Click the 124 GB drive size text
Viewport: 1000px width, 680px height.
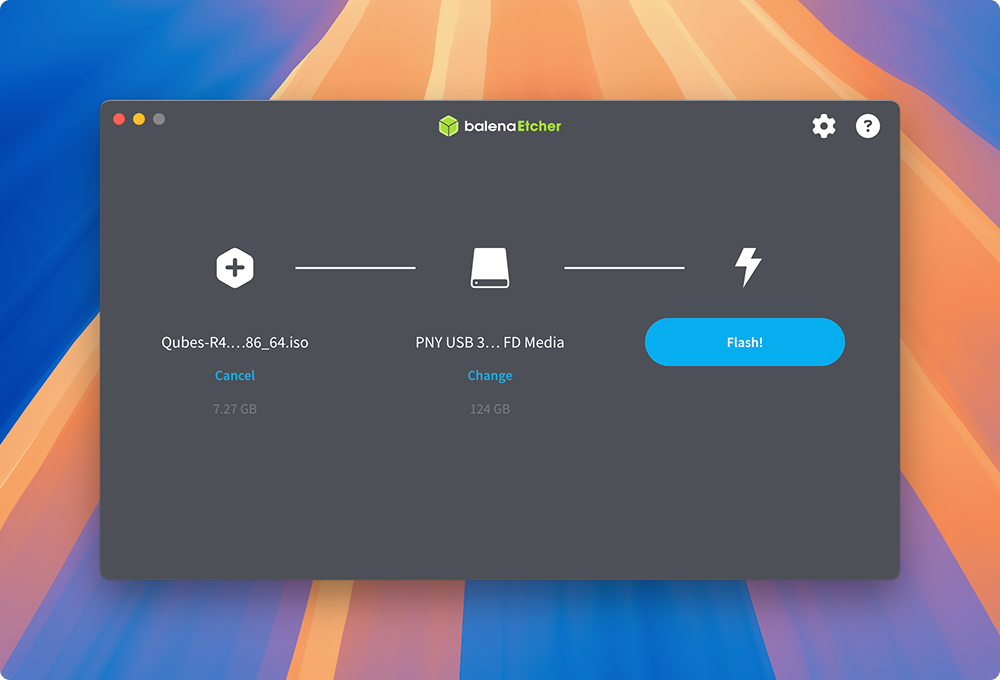490,409
